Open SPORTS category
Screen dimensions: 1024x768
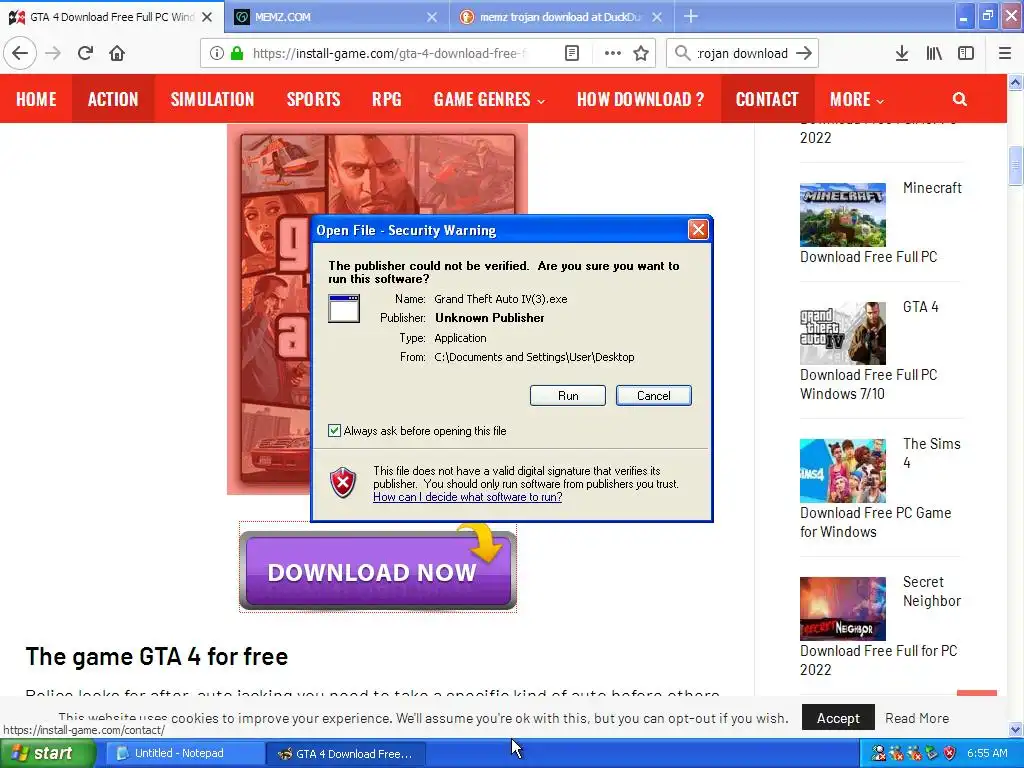tap(313, 99)
